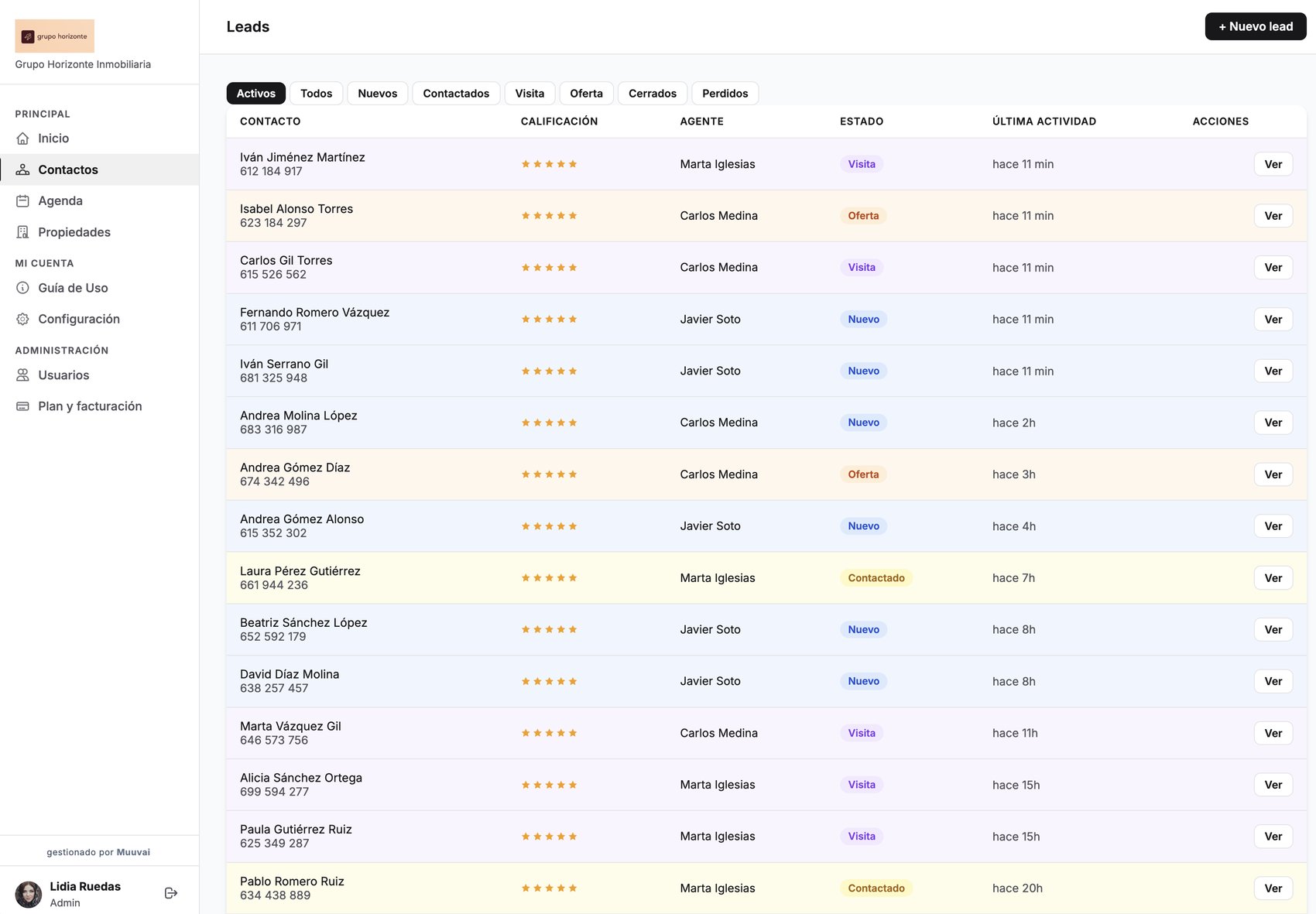Open the Muuvai link in sidebar footer

pyautogui.click(x=133, y=852)
